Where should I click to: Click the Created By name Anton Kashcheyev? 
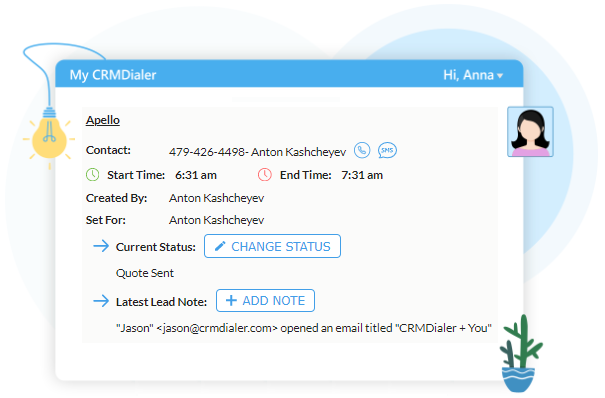[216, 198]
